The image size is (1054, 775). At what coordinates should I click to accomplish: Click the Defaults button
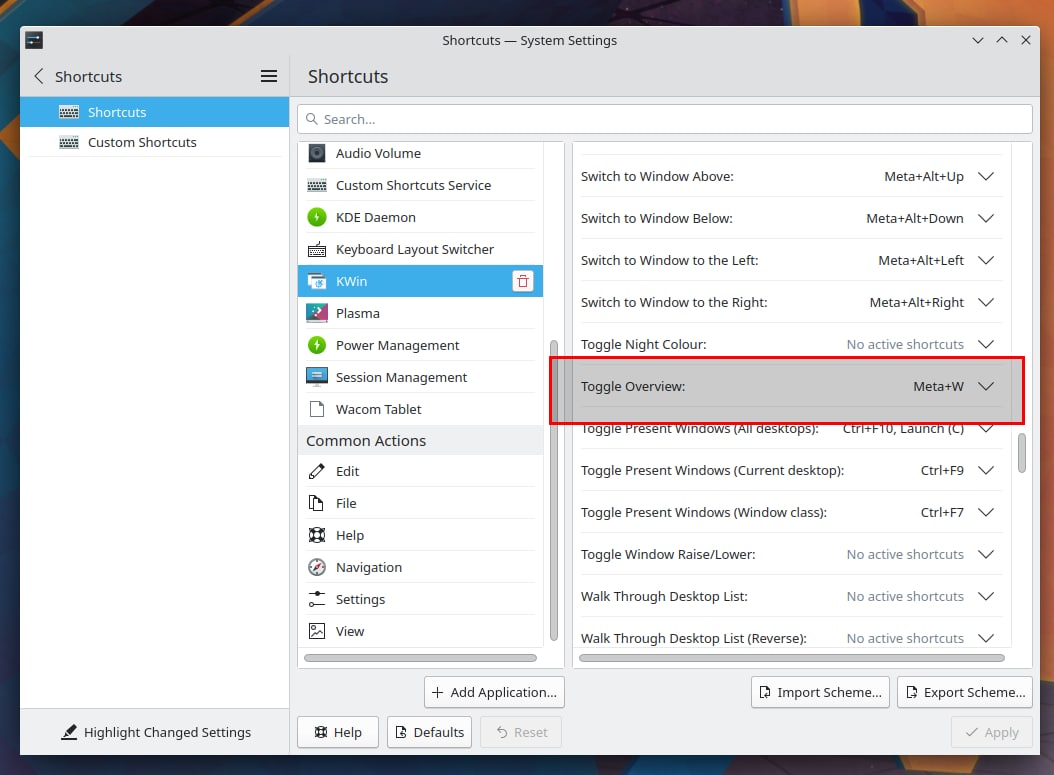tap(430, 732)
